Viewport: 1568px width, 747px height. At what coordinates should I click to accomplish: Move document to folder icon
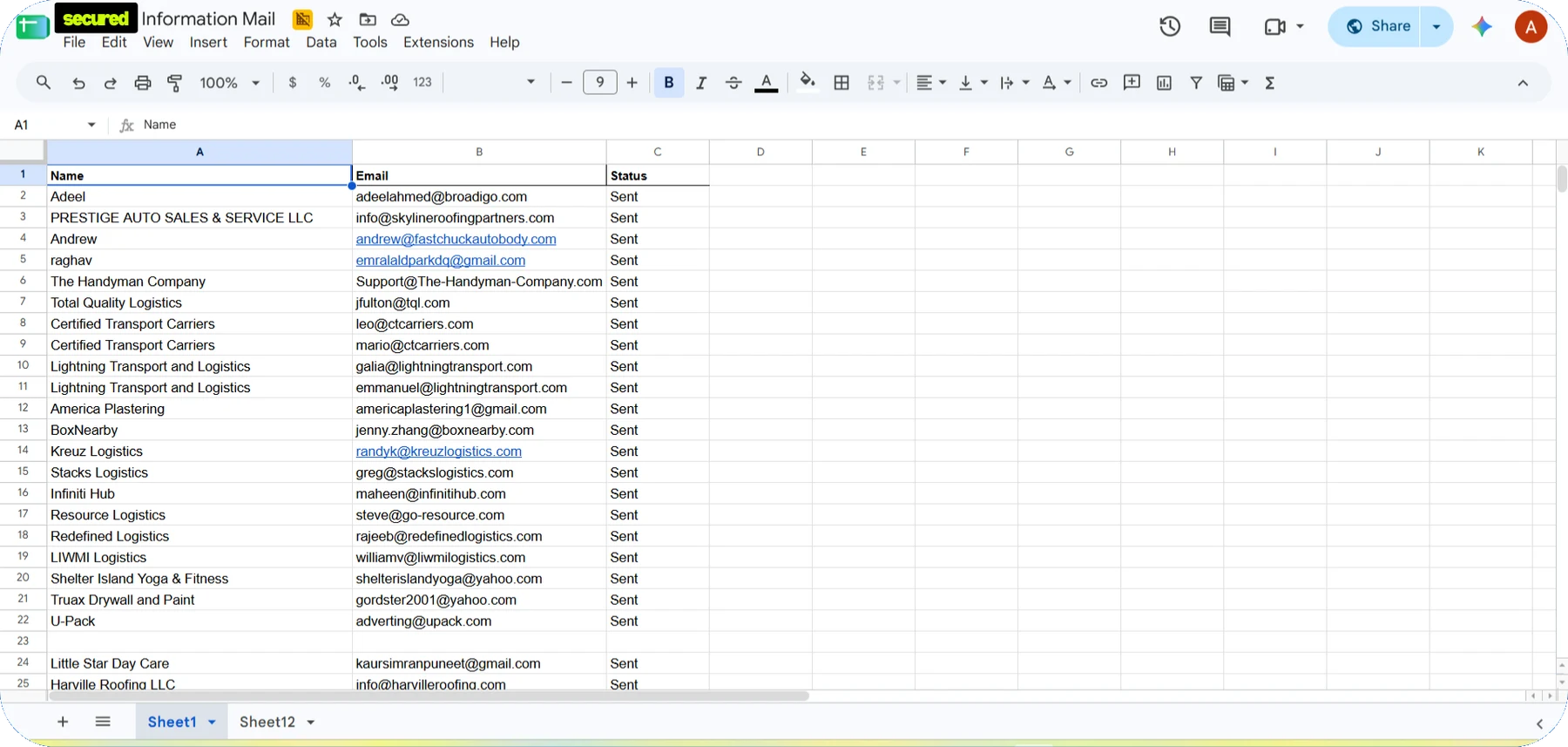pyautogui.click(x=368, y=19)
